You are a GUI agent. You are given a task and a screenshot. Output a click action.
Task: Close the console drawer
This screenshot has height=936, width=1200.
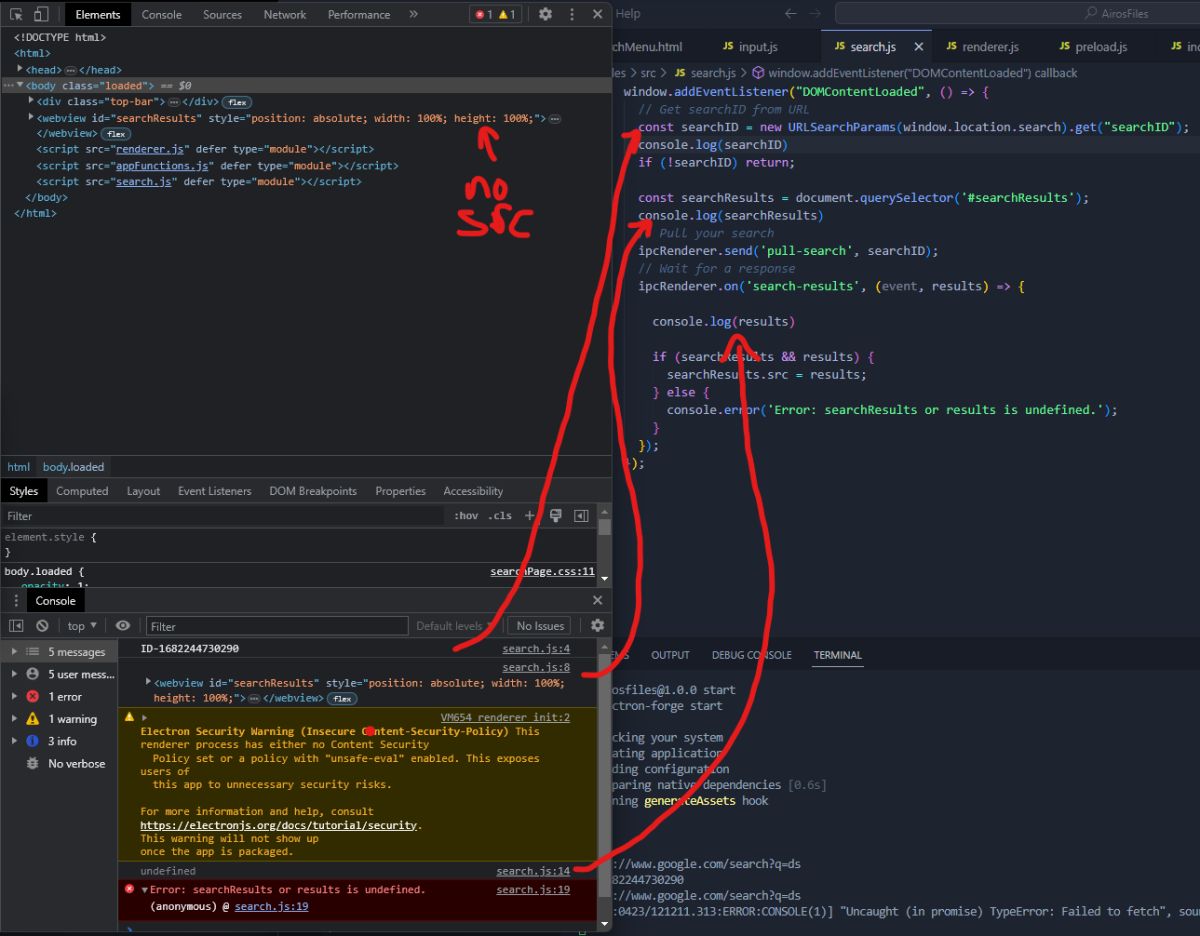[597, 601]
